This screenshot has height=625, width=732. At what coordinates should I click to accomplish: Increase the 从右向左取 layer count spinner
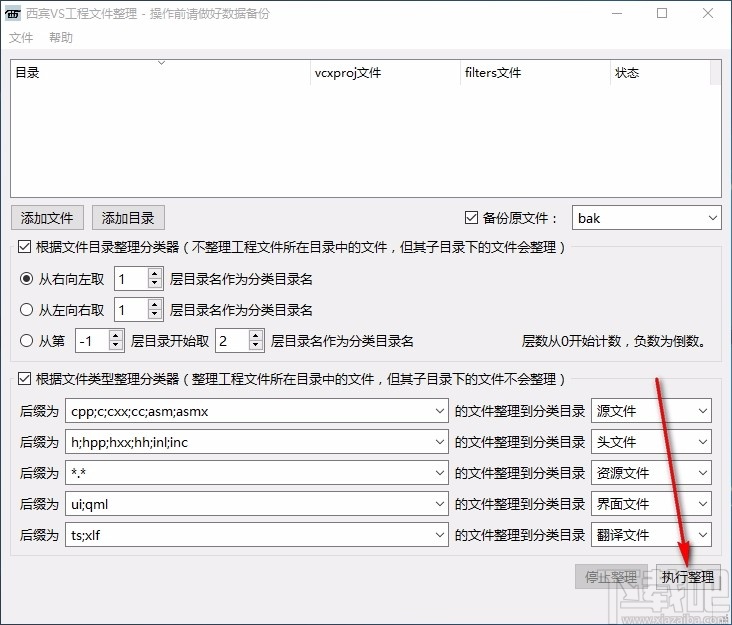pos(155,274)
